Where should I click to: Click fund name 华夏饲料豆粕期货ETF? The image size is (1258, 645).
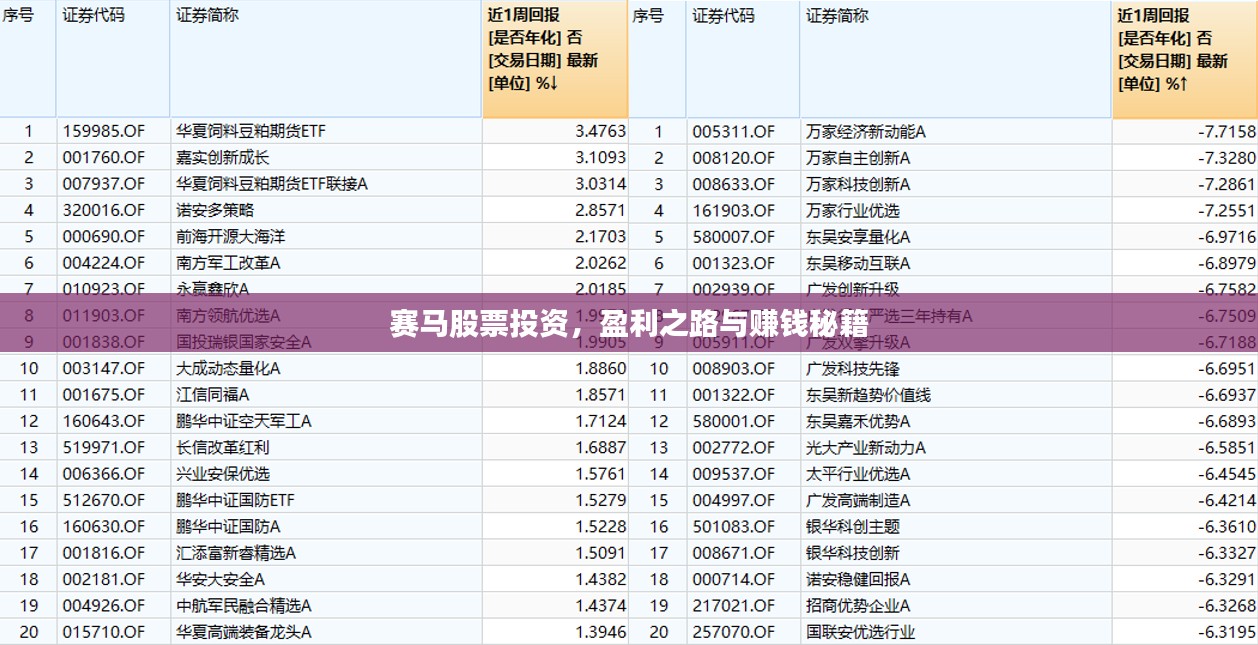pos(251,131)
